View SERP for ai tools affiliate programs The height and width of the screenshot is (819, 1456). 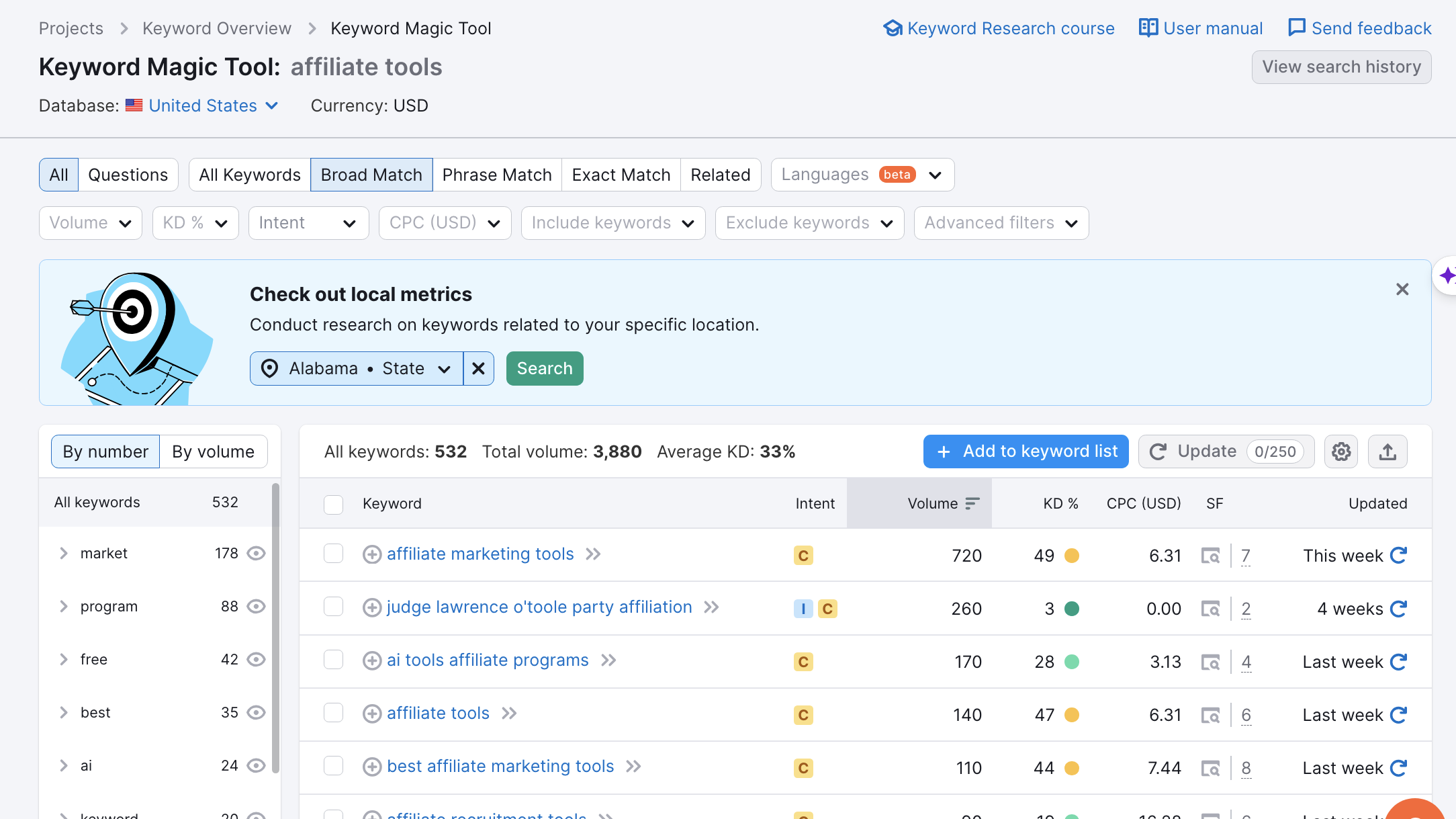coord(1211,662)
